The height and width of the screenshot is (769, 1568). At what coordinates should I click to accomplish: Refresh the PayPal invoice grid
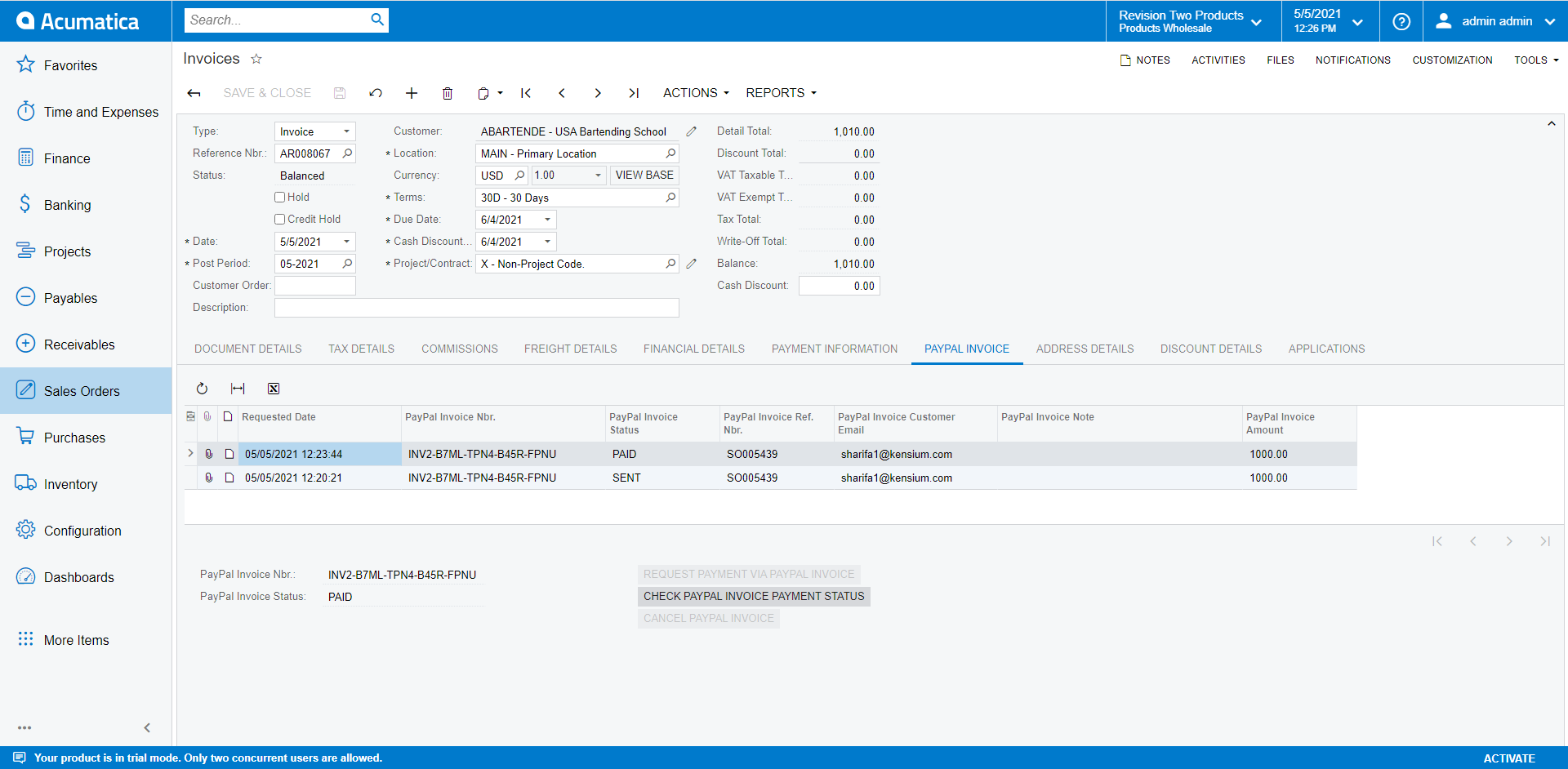click(202, 389)
